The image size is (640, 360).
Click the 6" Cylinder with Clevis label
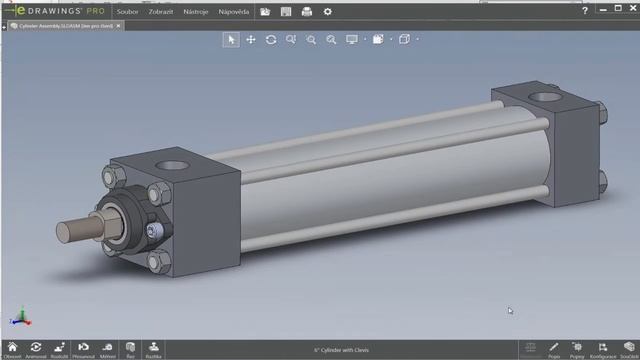click(x=341, y=350)
